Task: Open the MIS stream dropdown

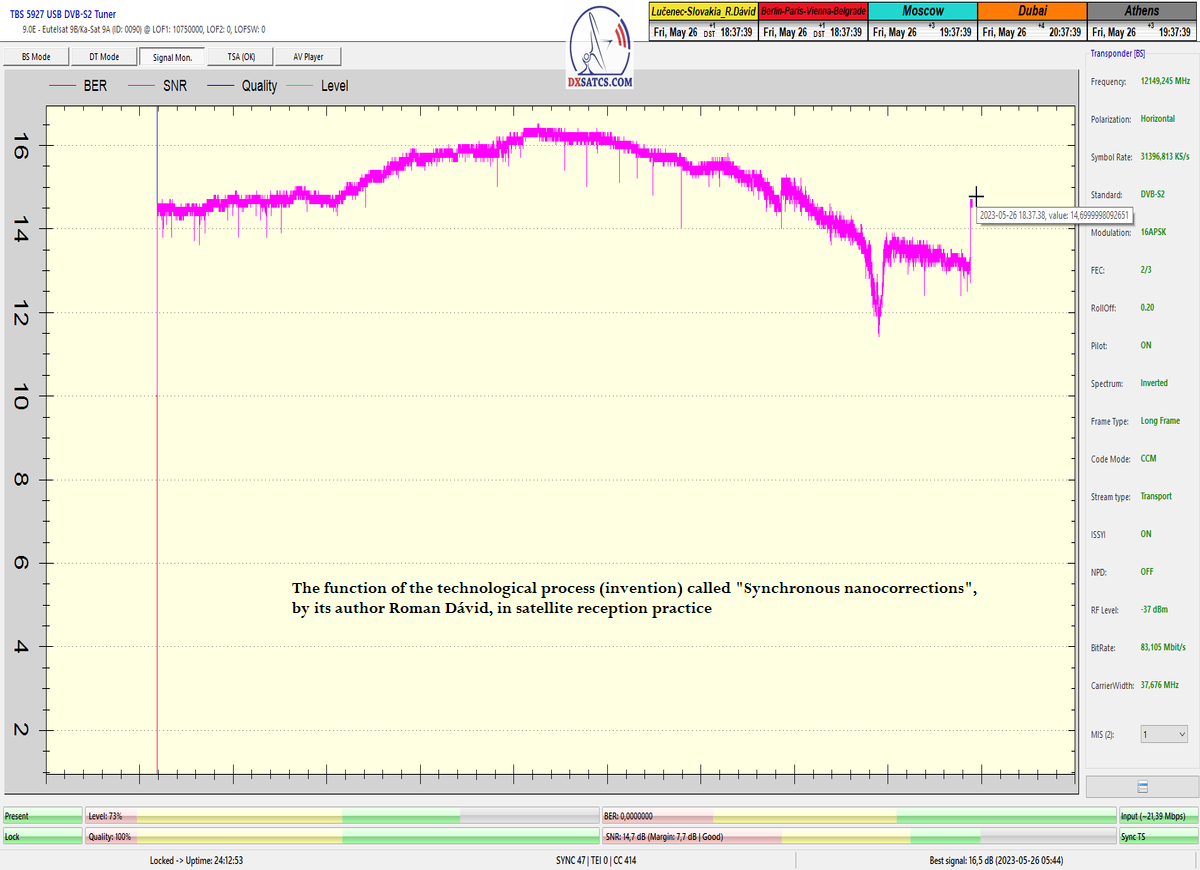Action: (x=1163, y=734)
